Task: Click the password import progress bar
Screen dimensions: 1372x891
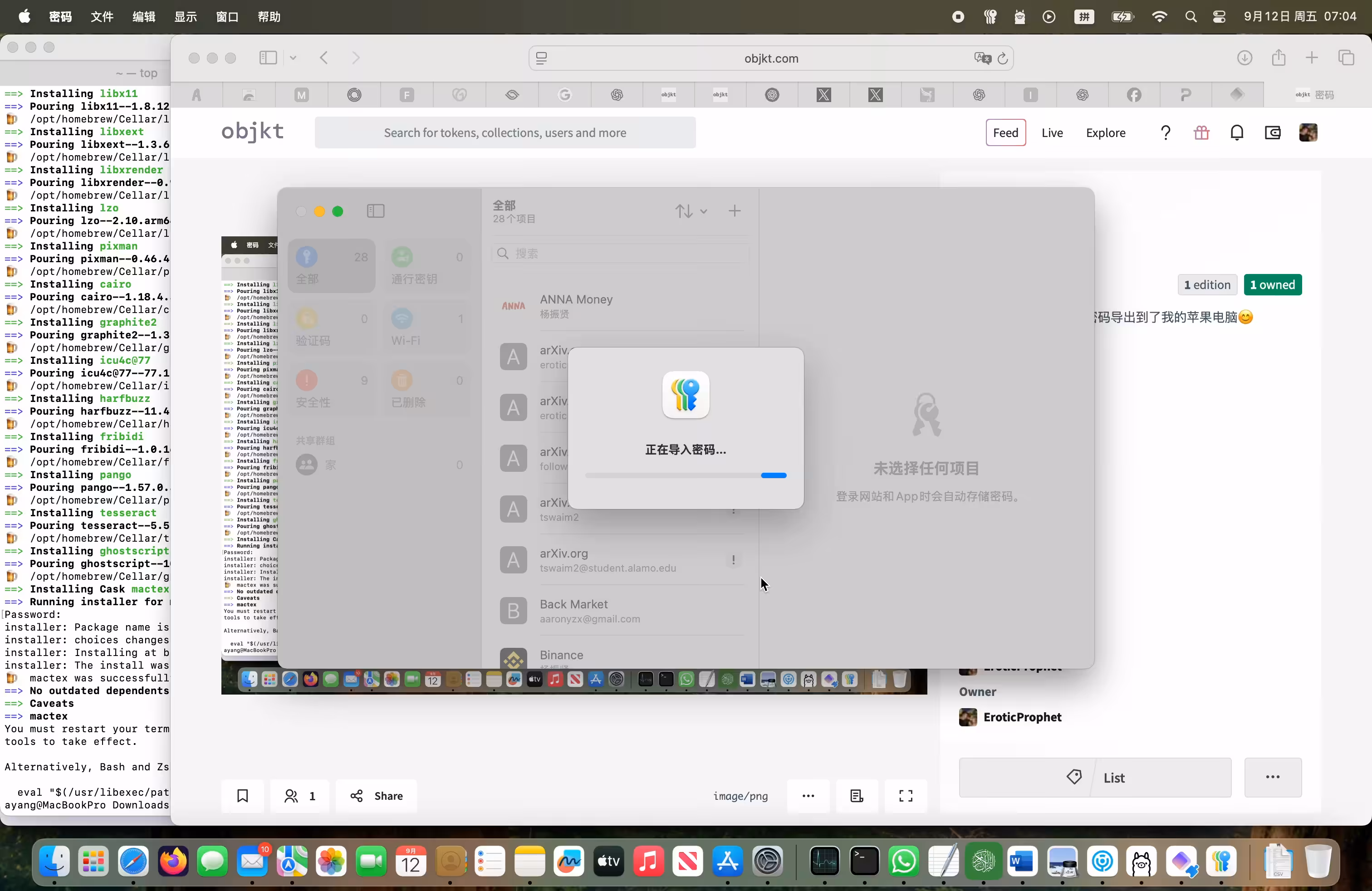Action: click(x=686, y=475)
